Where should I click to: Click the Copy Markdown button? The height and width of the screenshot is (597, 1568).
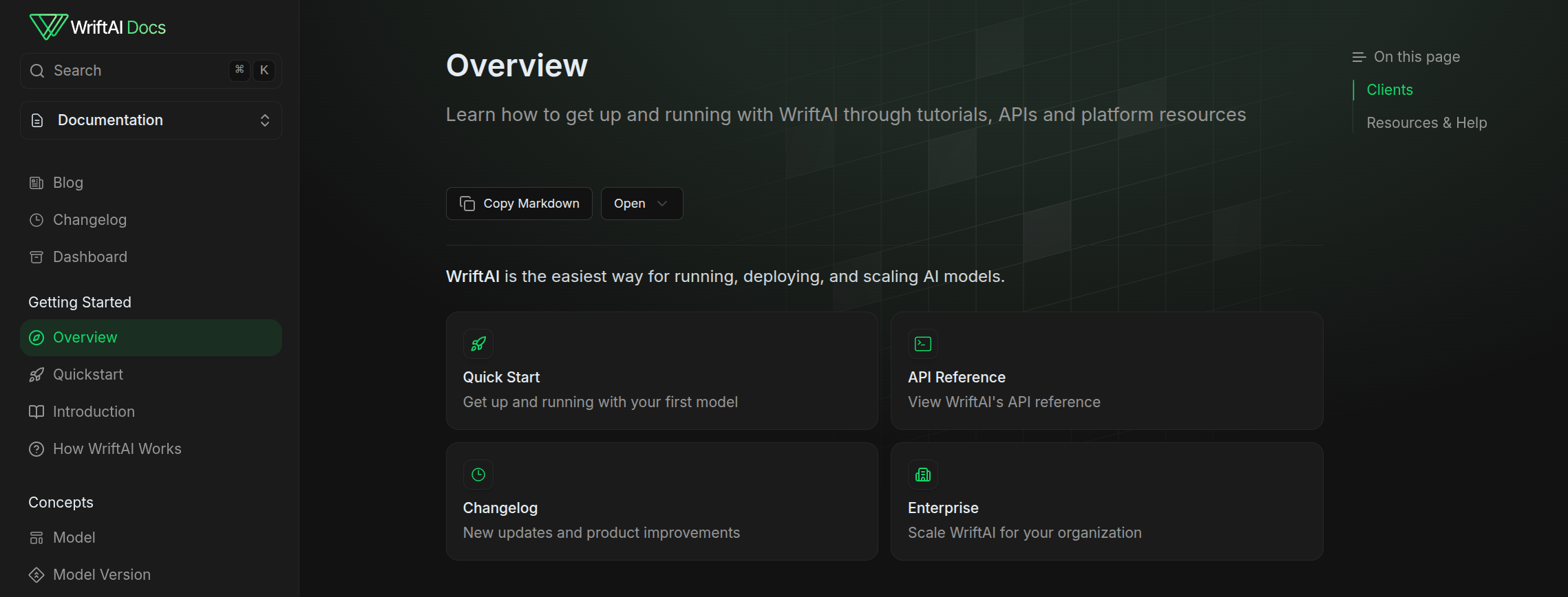(519, 204)
